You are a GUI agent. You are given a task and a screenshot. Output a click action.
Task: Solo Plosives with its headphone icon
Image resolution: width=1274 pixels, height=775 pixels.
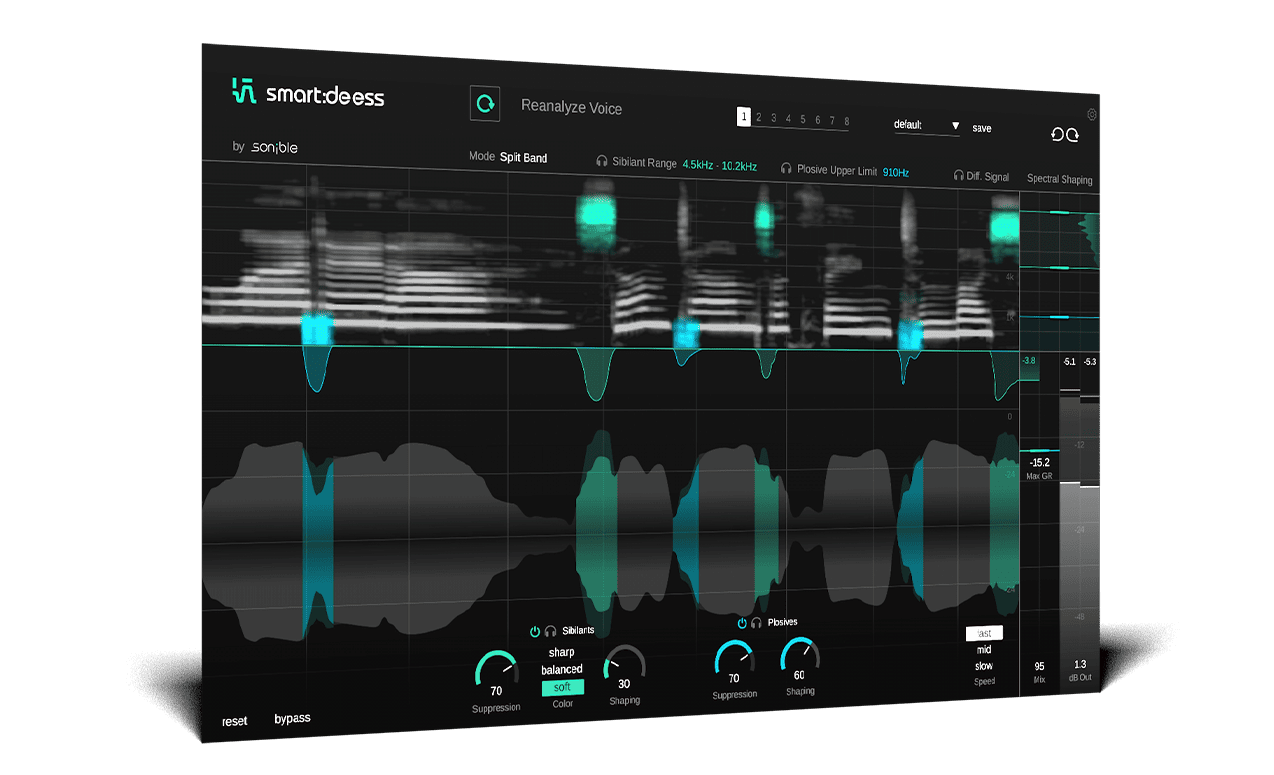point(757,623)
